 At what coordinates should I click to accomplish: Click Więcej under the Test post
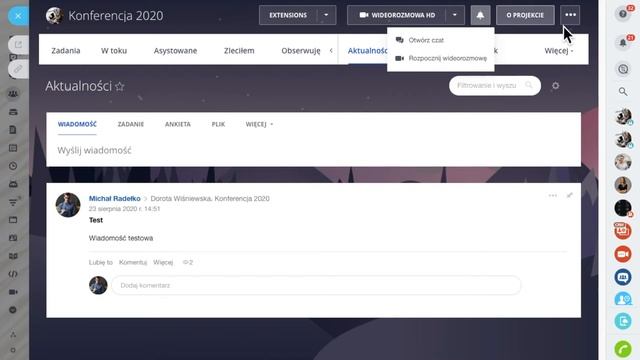(163, 262)
